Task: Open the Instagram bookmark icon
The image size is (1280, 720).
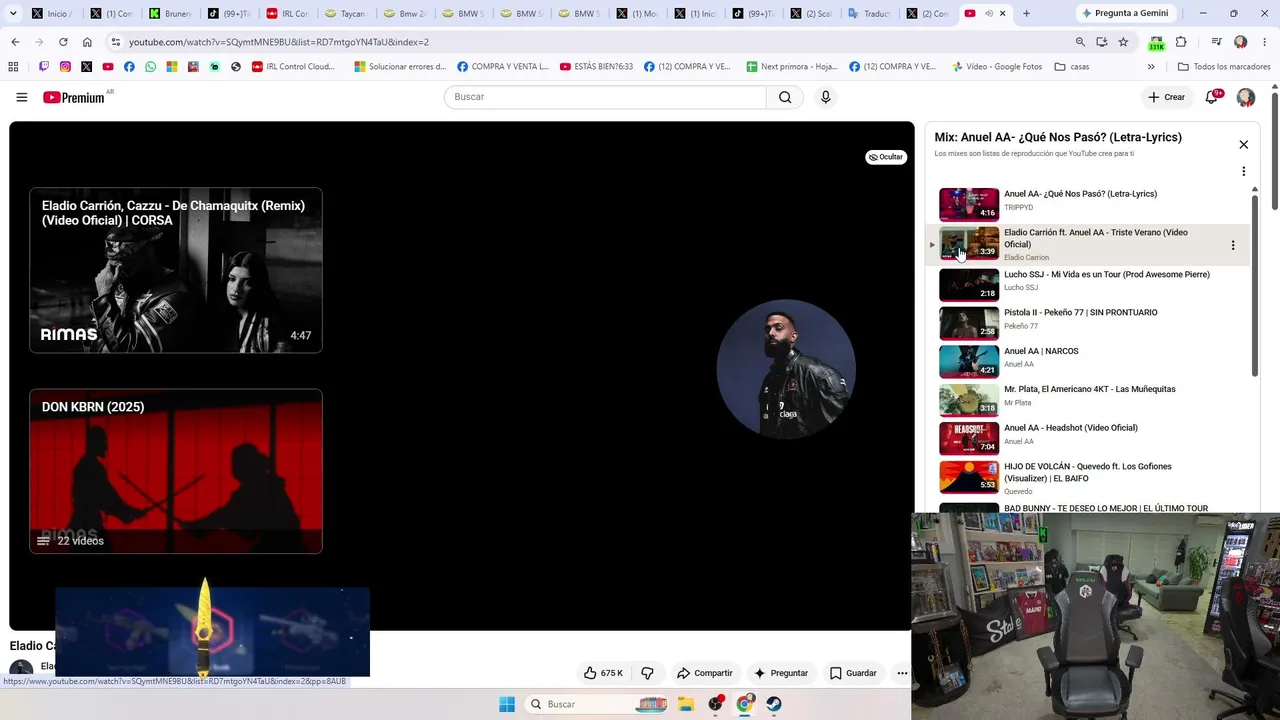Action: click(65, 67)
